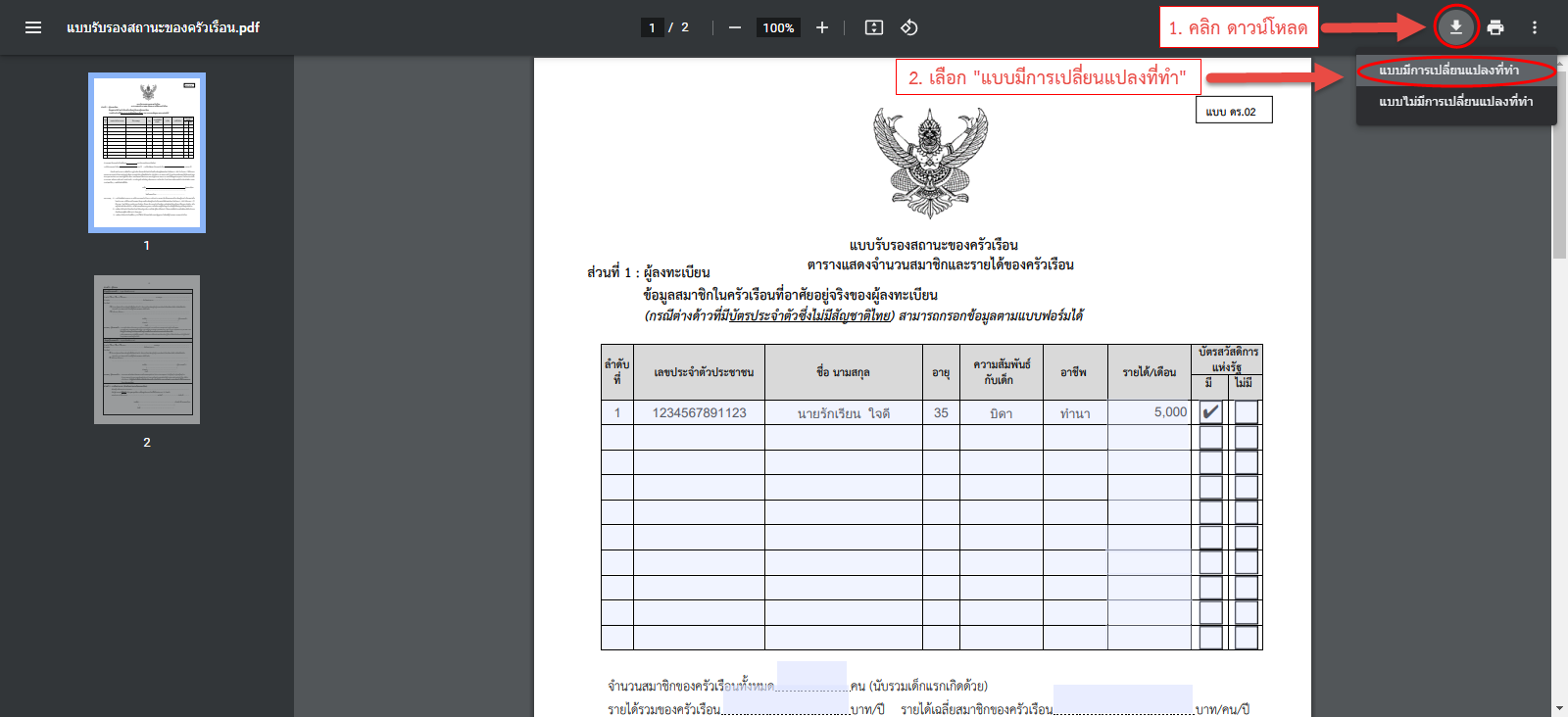Click the document title "แบบรับรองสถานะของครัวเรือน"
1568x717 pixels.
point(933,245)
